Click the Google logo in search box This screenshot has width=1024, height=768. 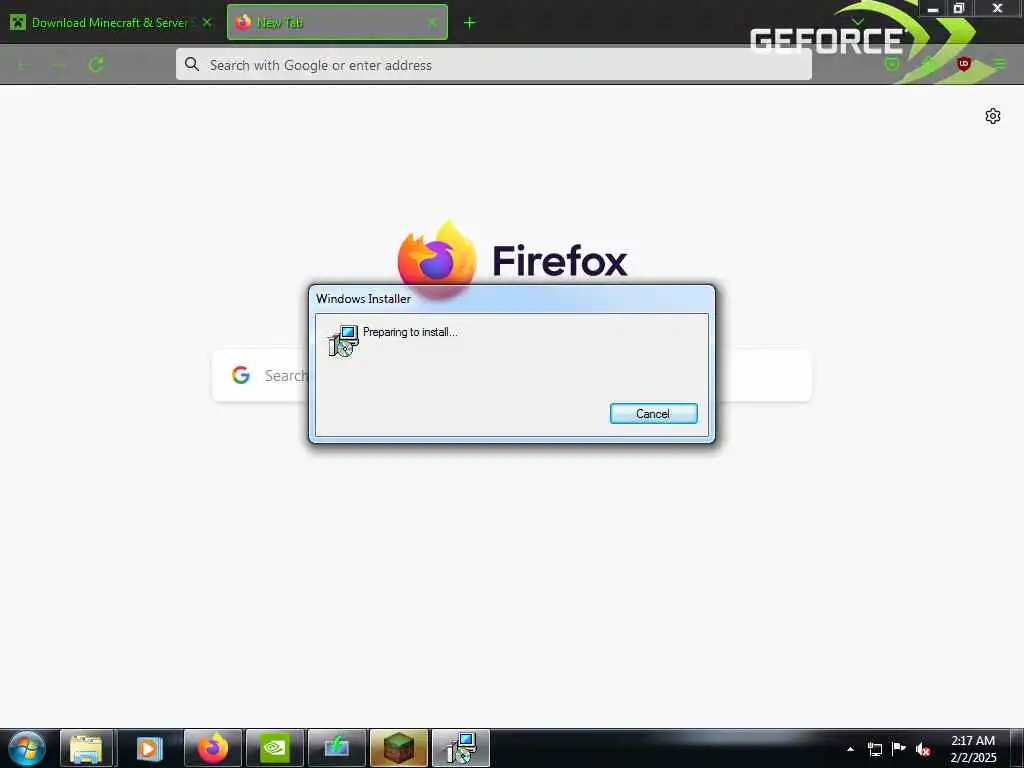coord(241,375)
